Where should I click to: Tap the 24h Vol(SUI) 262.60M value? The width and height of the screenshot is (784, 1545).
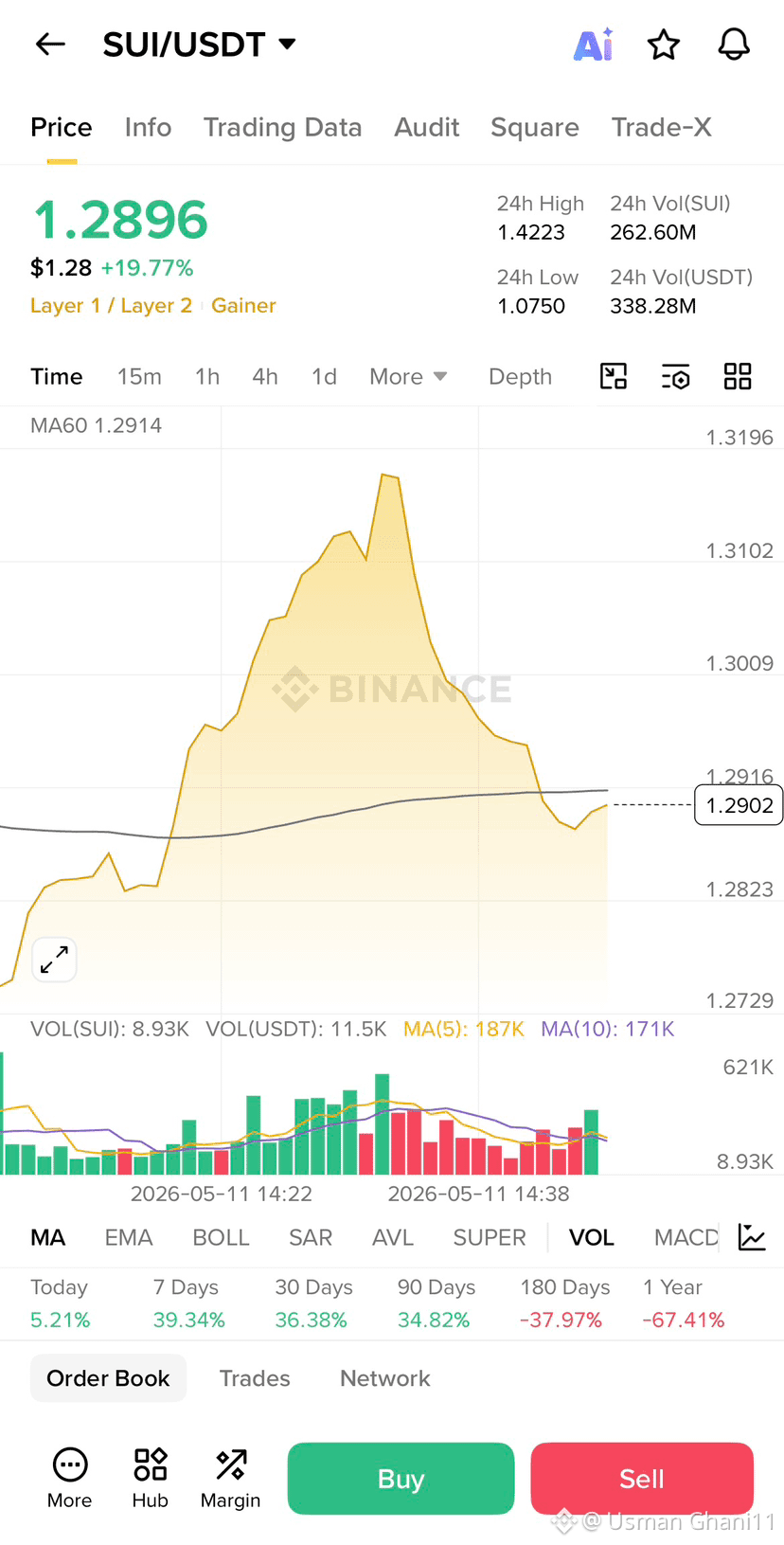[x=653, y=232]
